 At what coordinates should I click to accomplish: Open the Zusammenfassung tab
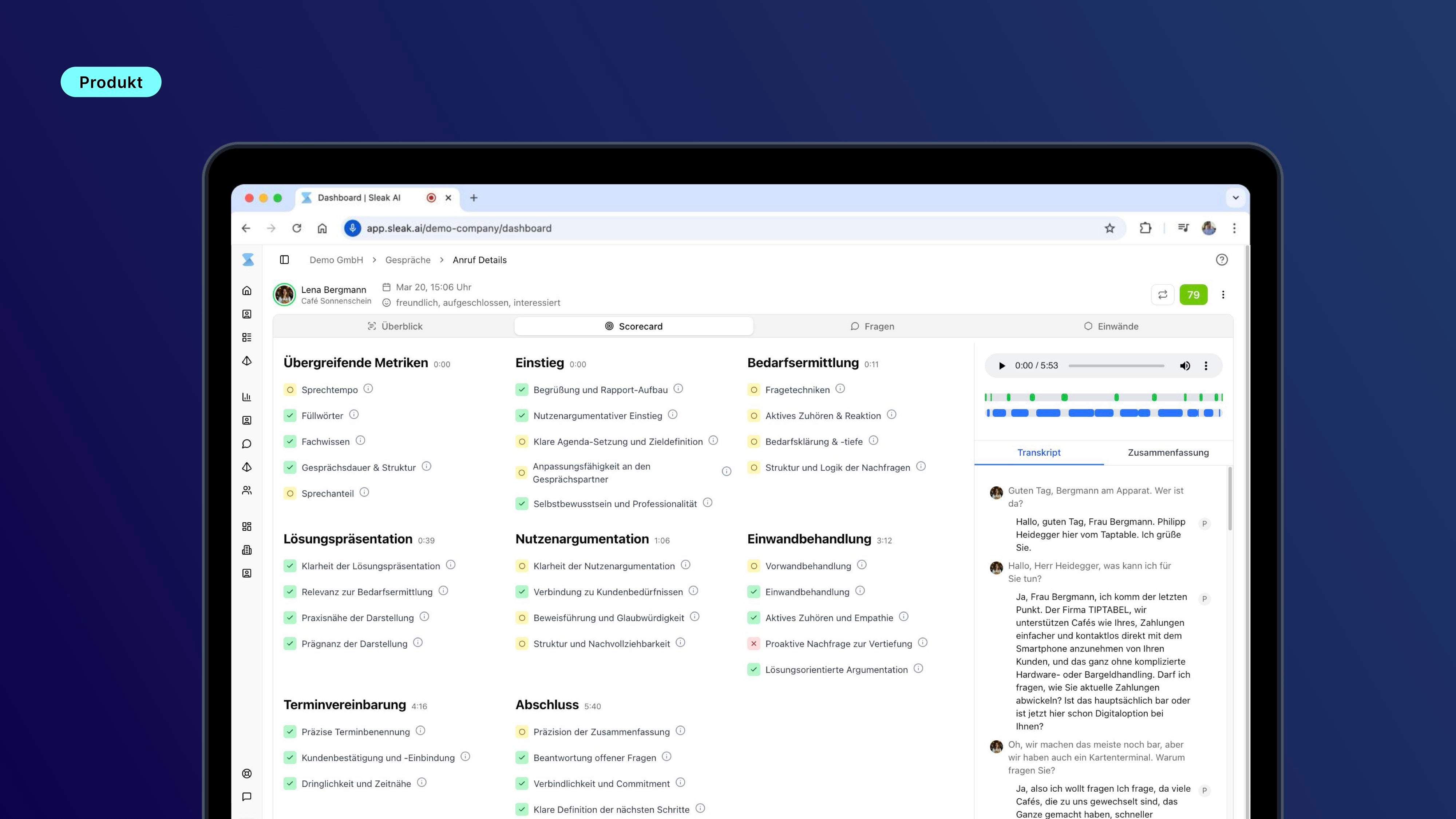pos(1168,452)
